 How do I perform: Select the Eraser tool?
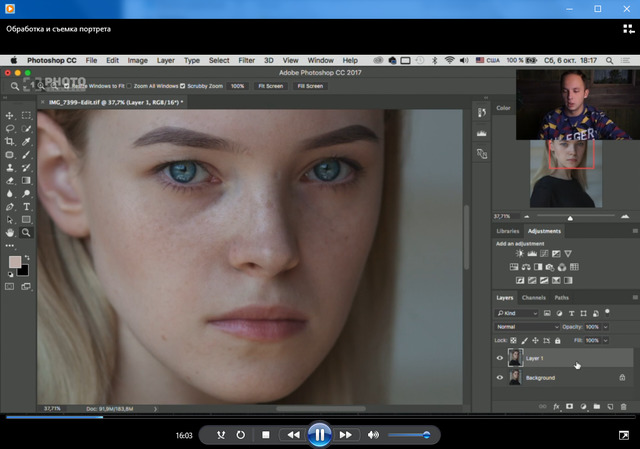click(x=10, y=181)
